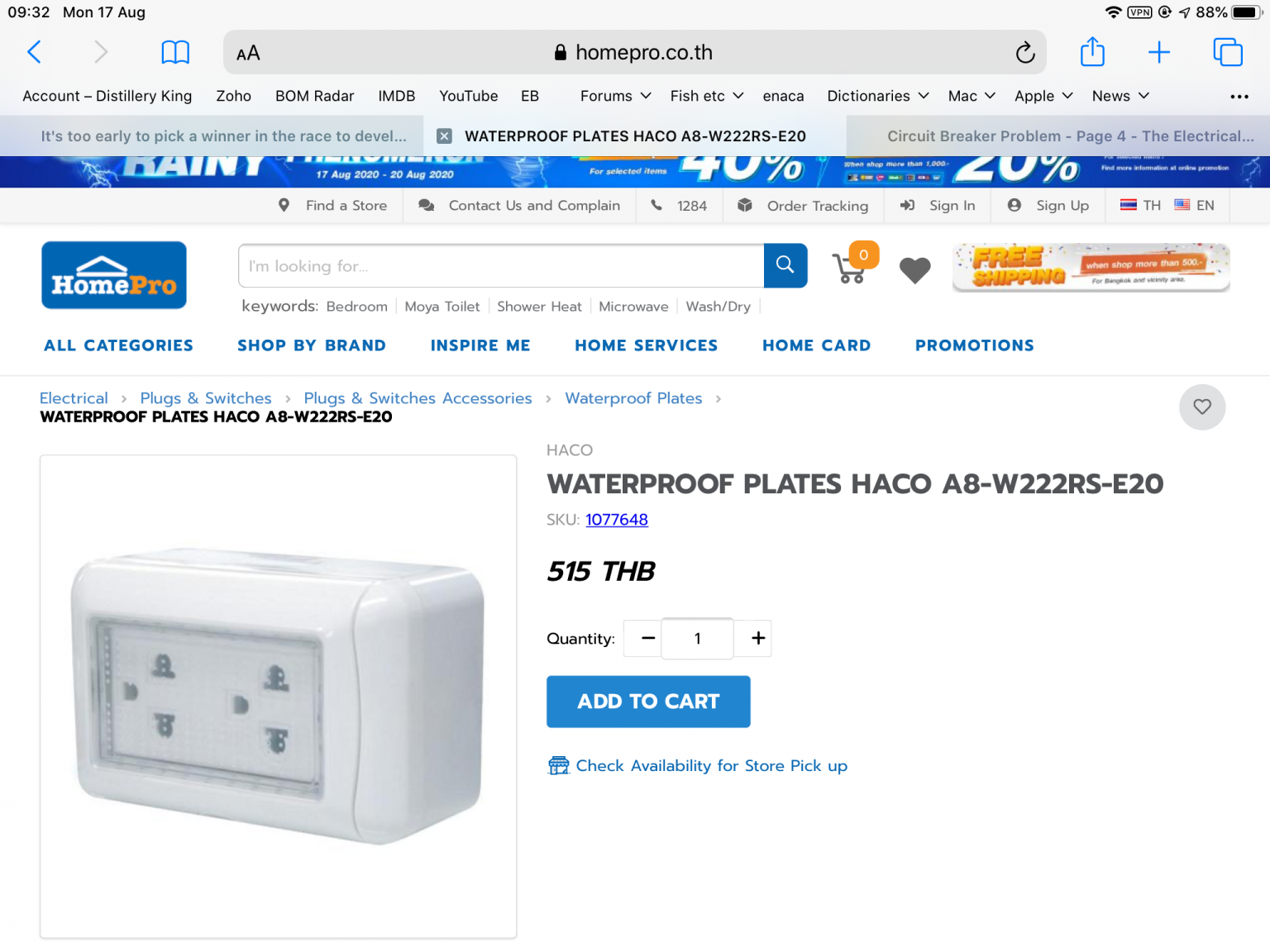Reload the homepro.co.th page
Screen dimensions: 1270x952
tap(1025, 53)
